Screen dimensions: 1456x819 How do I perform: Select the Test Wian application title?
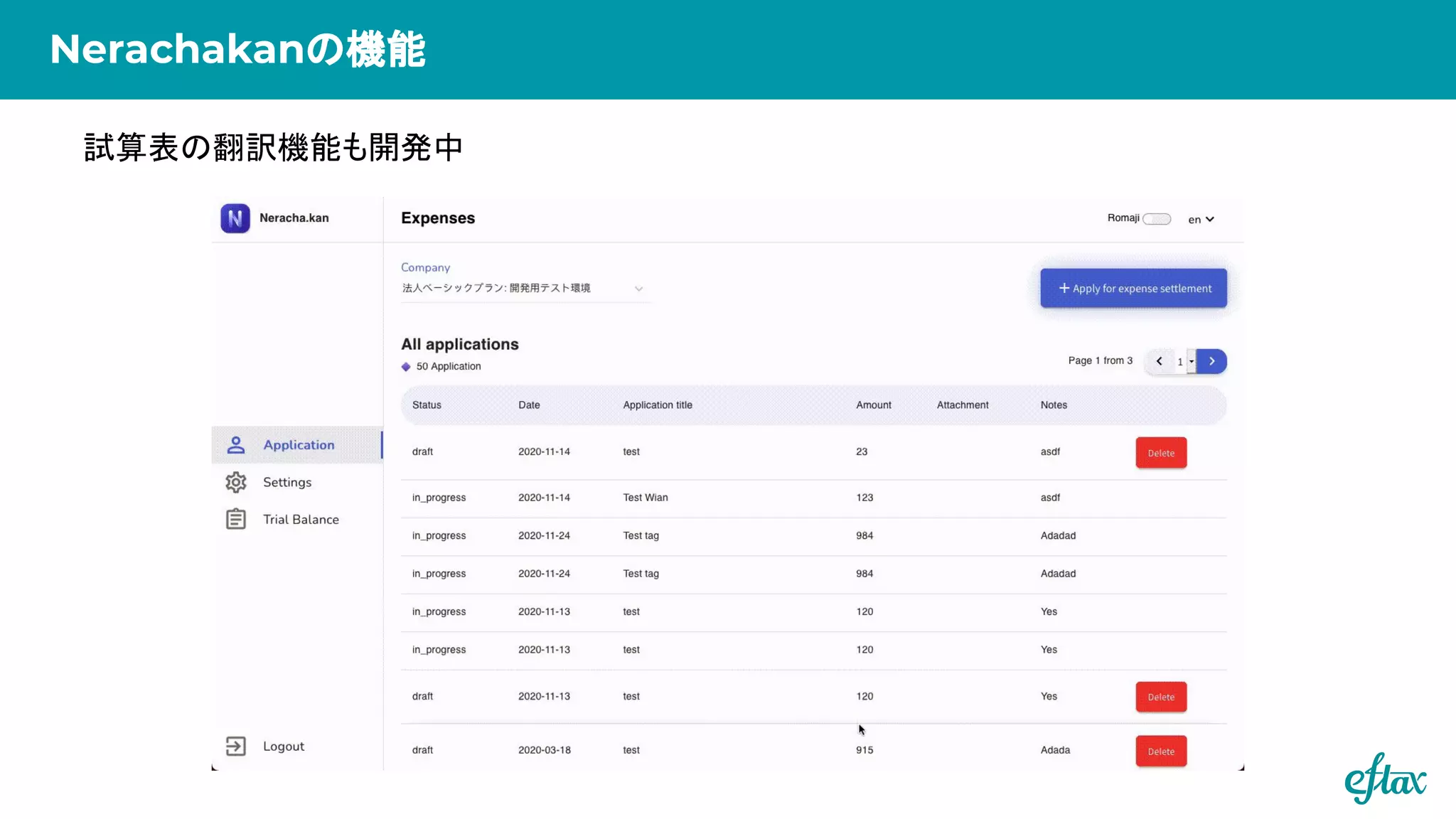click(646, 498)
